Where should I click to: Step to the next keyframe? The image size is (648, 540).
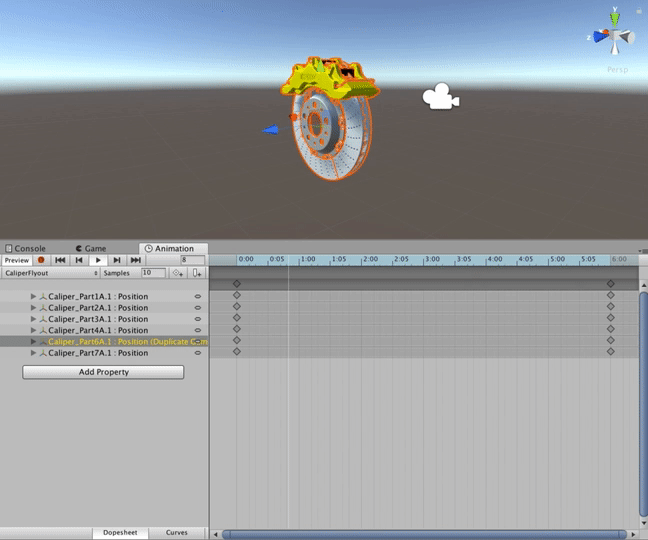click(x=117, y=260)
